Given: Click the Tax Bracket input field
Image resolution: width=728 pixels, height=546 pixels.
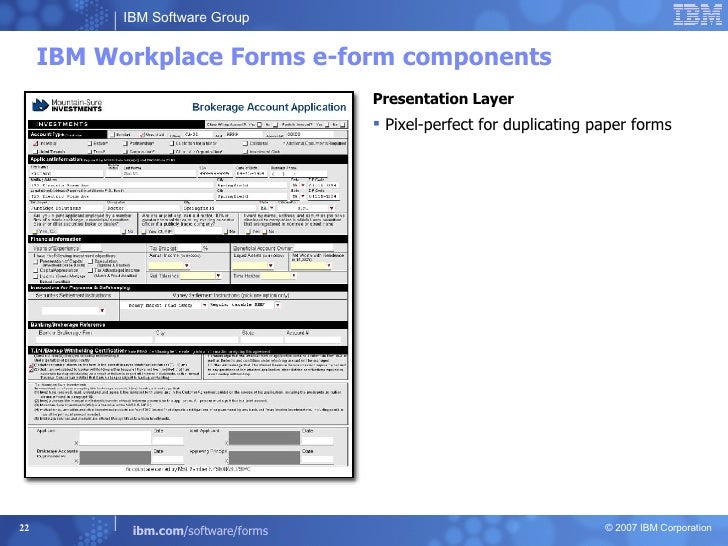Looking at the screenshot, I should pos(190,248).
